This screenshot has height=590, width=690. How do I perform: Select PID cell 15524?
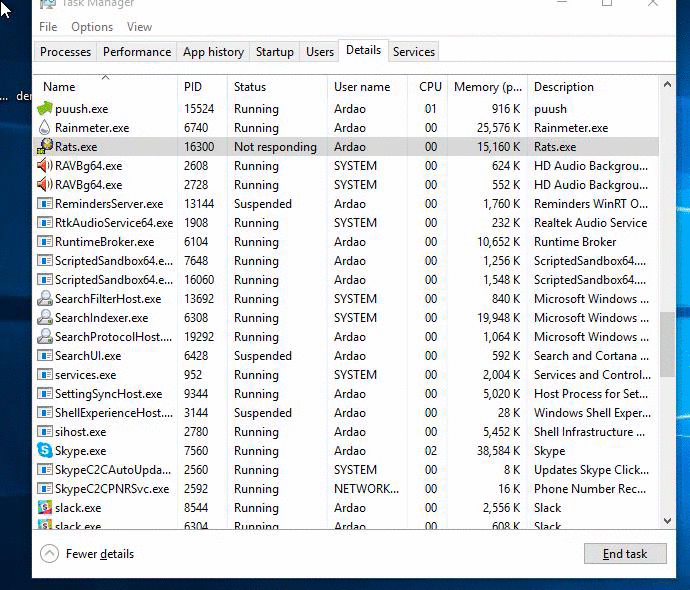click(199, 109)
